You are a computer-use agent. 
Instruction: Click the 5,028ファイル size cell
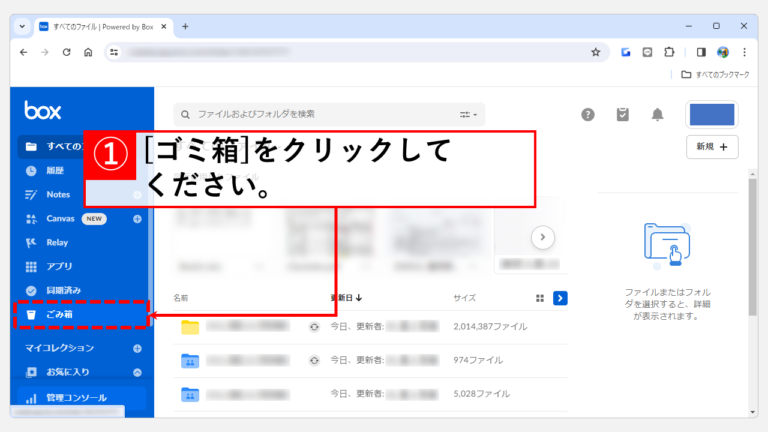[x=481, y=394]
